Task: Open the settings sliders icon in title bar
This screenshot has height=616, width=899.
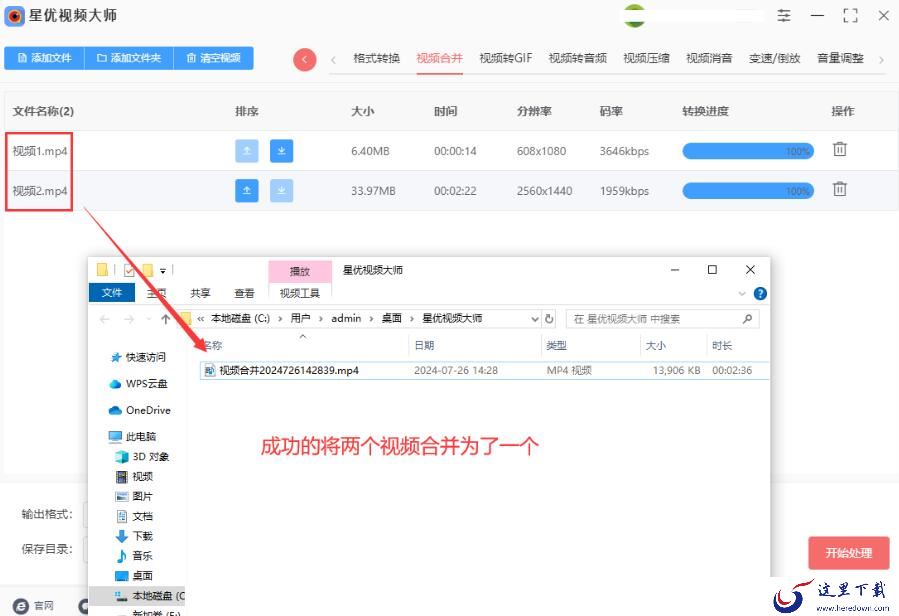Action: click(x=784, y=15)
